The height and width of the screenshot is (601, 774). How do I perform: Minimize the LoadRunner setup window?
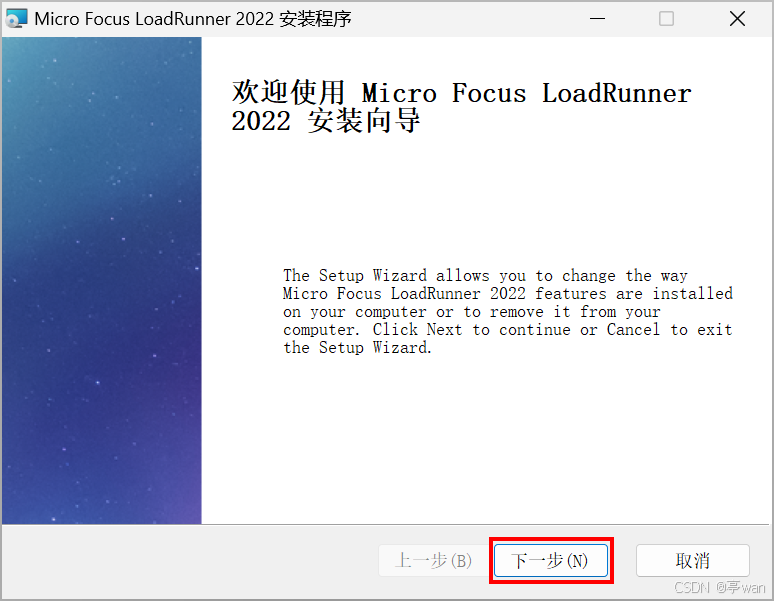[x=597, y=19]
